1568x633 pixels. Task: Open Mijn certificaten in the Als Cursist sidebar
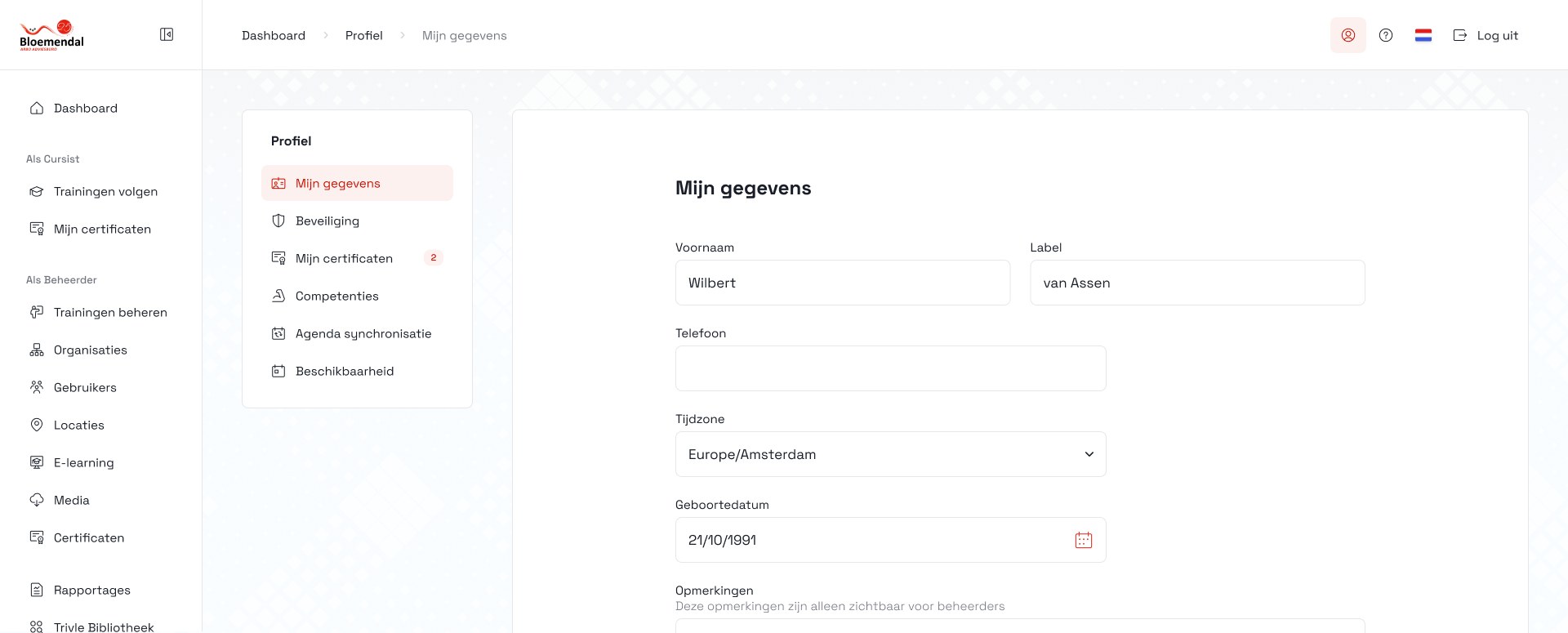[100, 229]
